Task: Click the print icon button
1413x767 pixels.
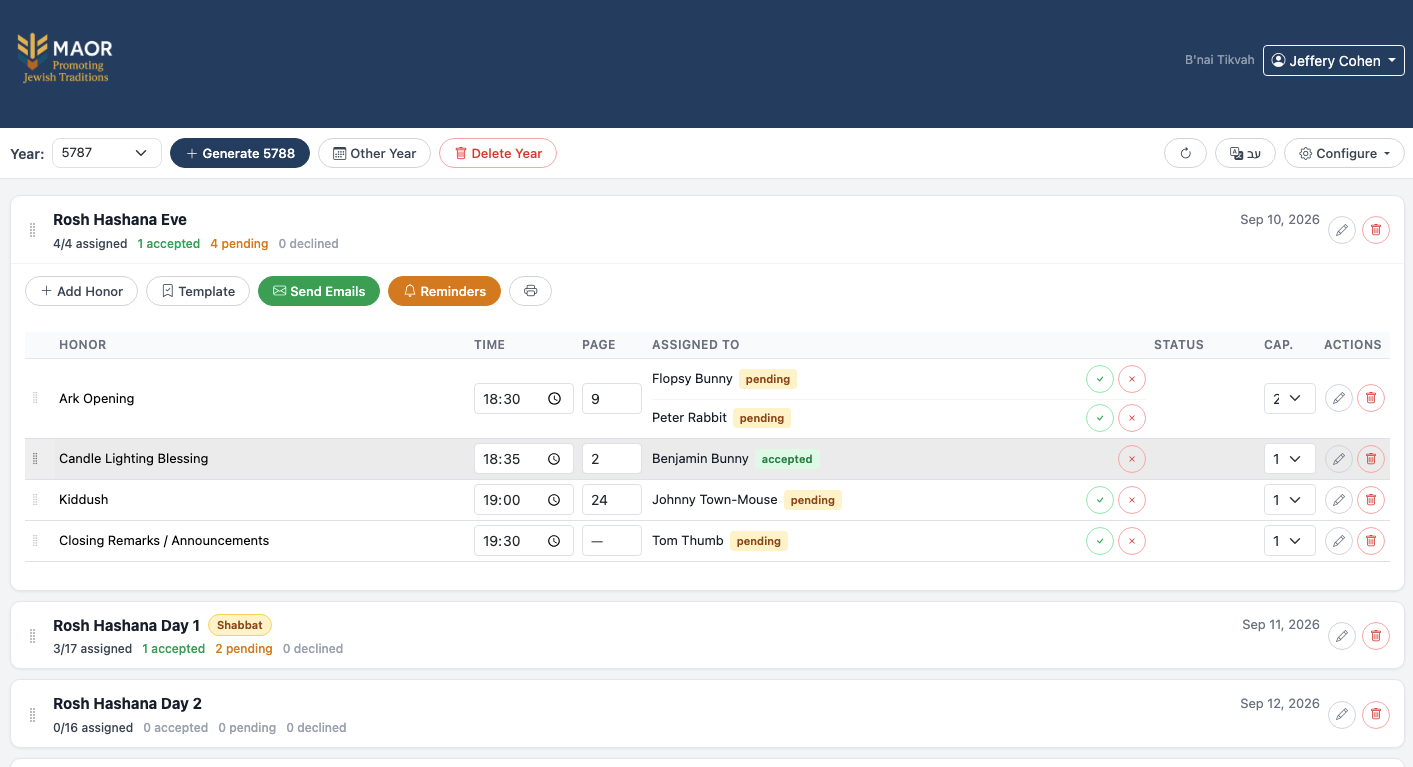Action: [x=530, y=291]
